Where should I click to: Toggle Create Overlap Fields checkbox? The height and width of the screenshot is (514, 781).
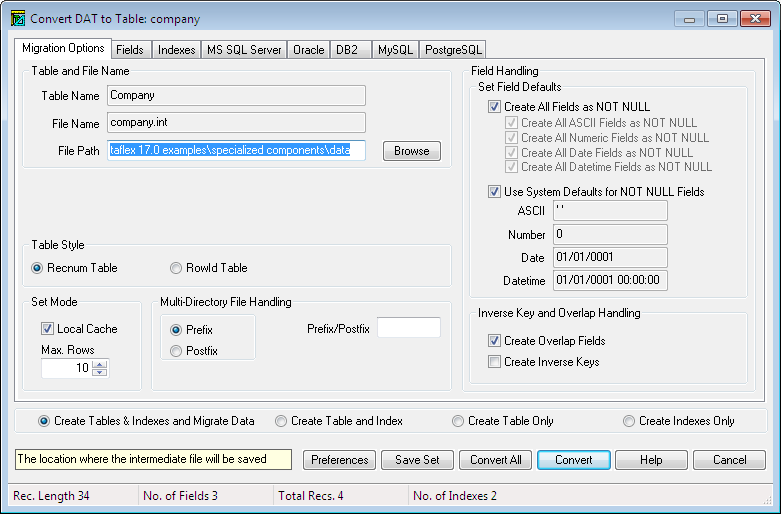point(494,341)
